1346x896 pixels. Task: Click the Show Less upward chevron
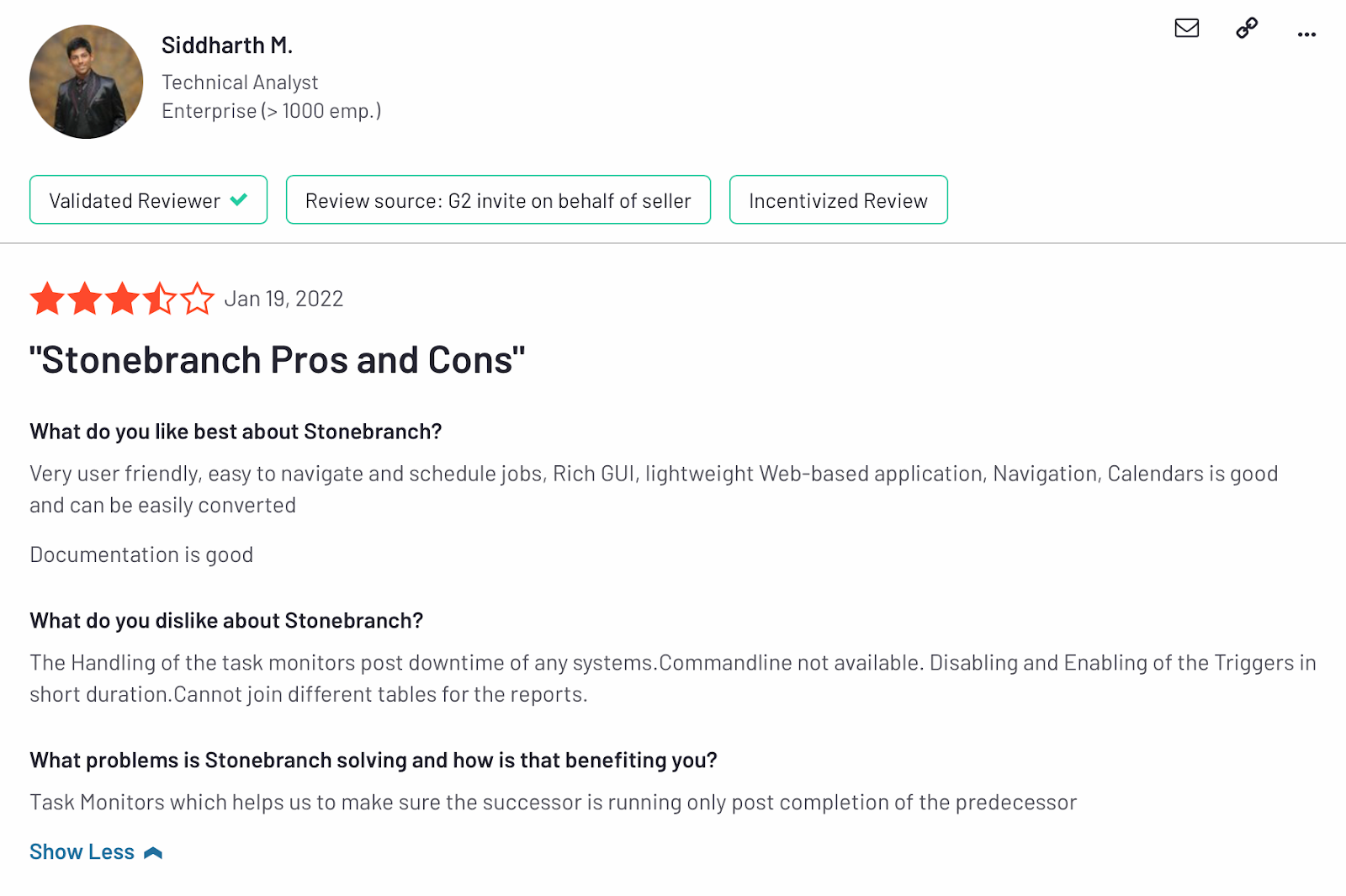click(x=153, y=853)
